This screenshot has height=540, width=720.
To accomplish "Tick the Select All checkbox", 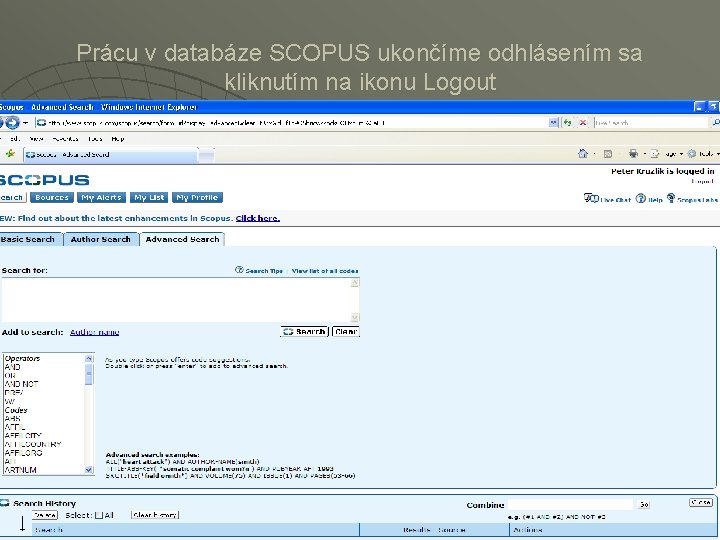I will tap(99, 516).
